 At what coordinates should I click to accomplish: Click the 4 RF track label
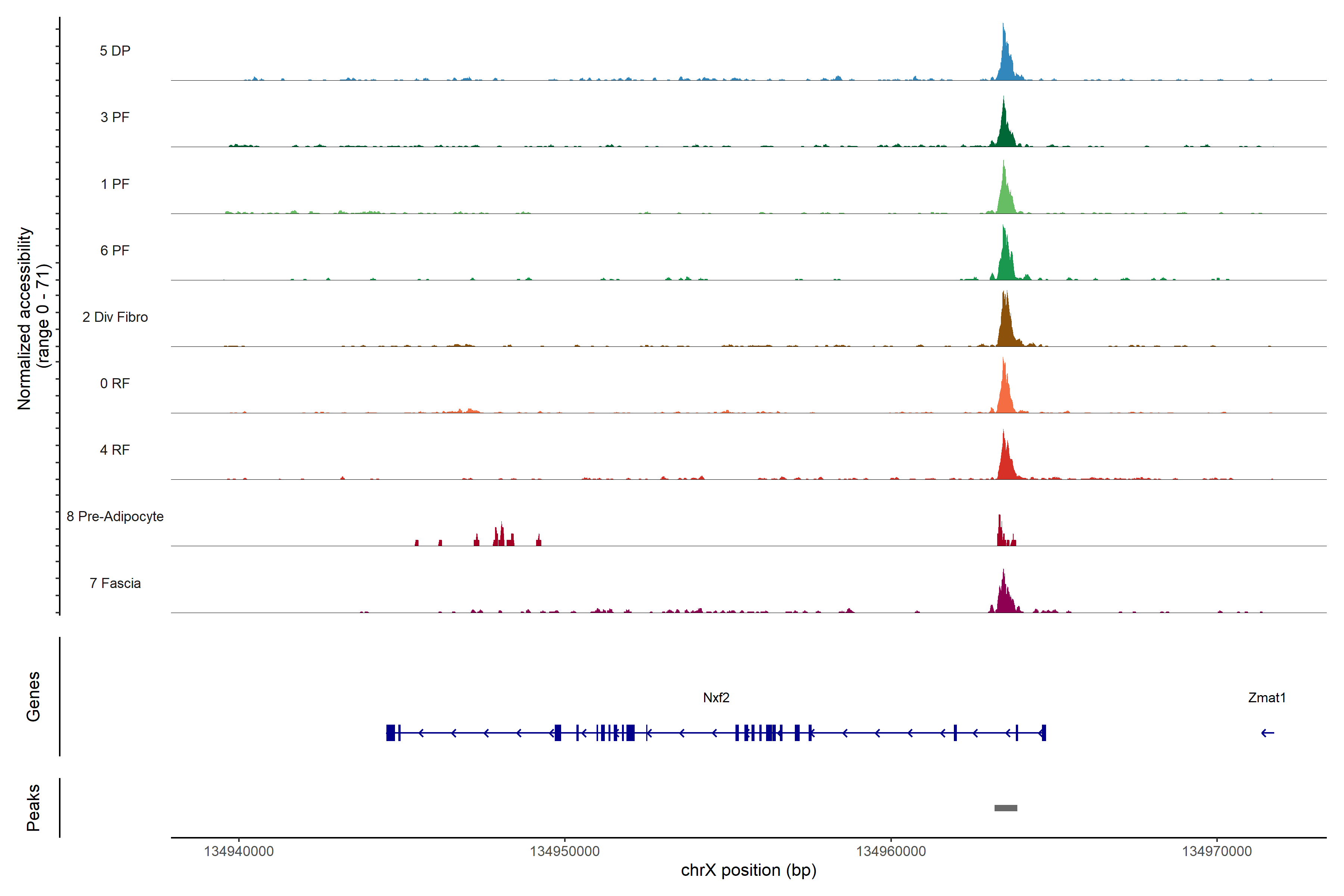pos(115,450)
